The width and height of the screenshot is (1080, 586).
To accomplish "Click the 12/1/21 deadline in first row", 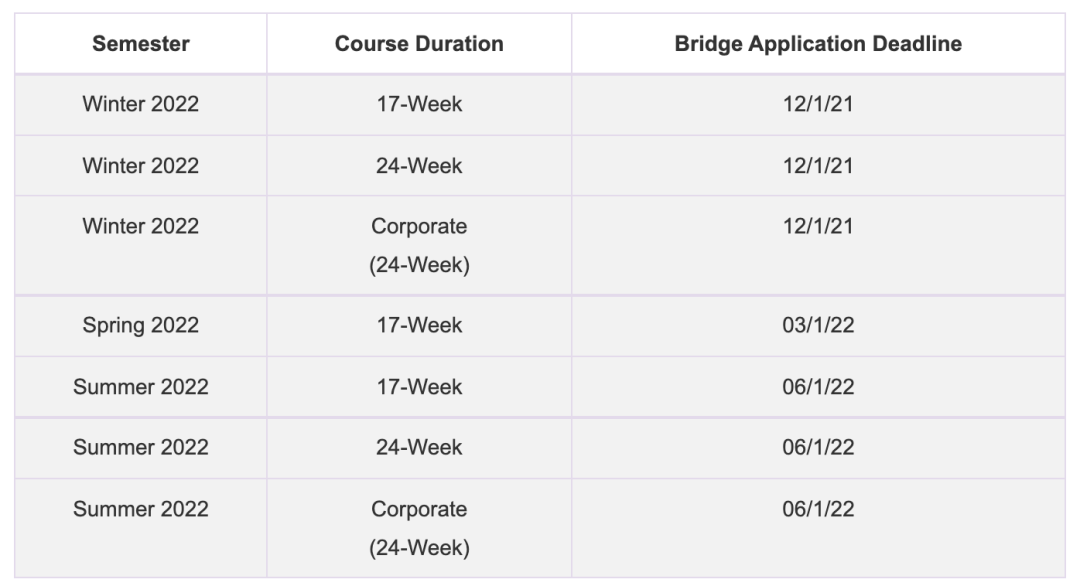I will click(818, 104).
